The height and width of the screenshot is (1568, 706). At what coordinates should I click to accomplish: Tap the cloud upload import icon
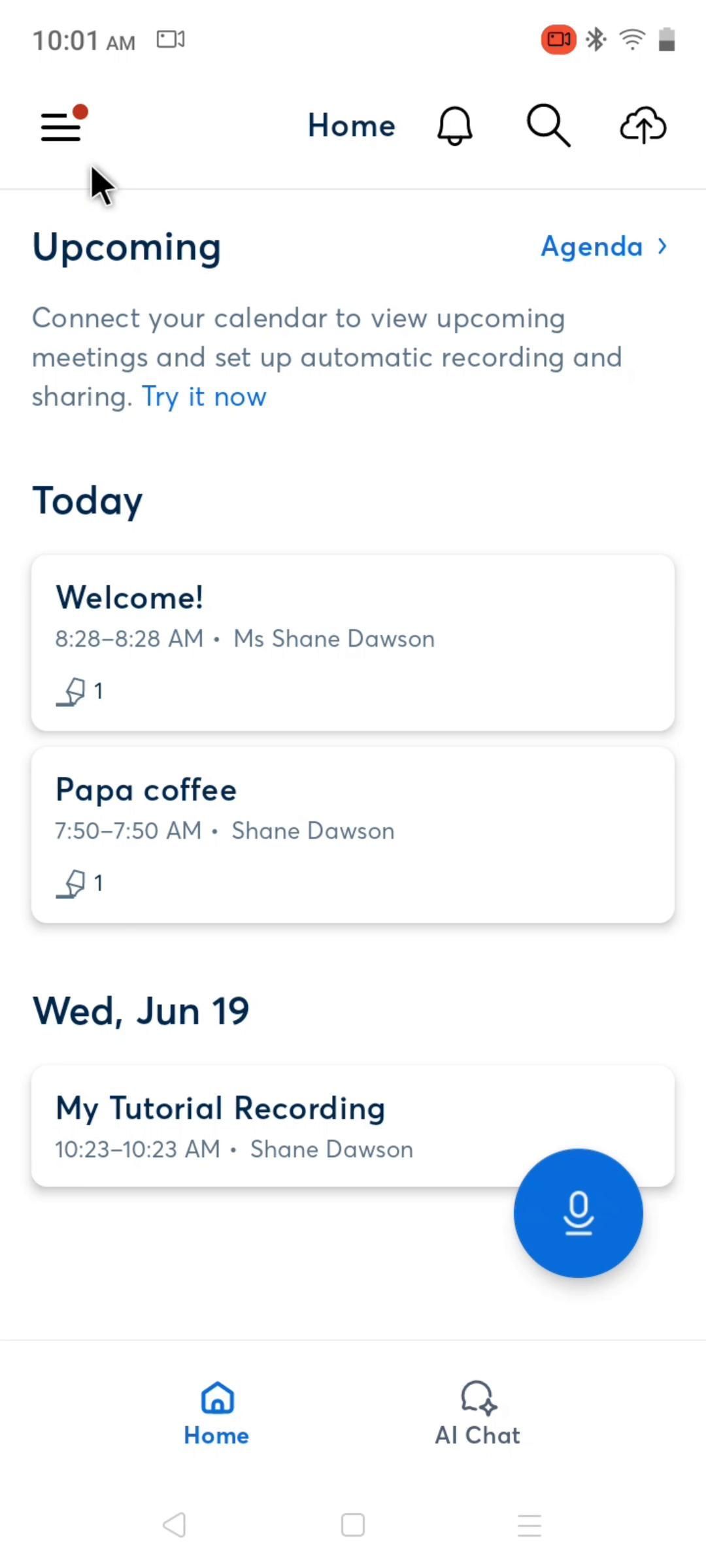click(643, 125)
